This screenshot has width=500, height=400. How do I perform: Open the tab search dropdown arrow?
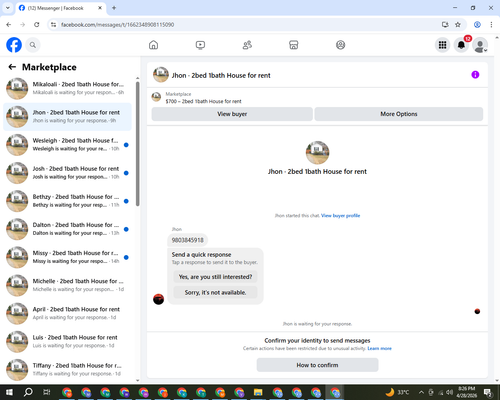[8, 8]
